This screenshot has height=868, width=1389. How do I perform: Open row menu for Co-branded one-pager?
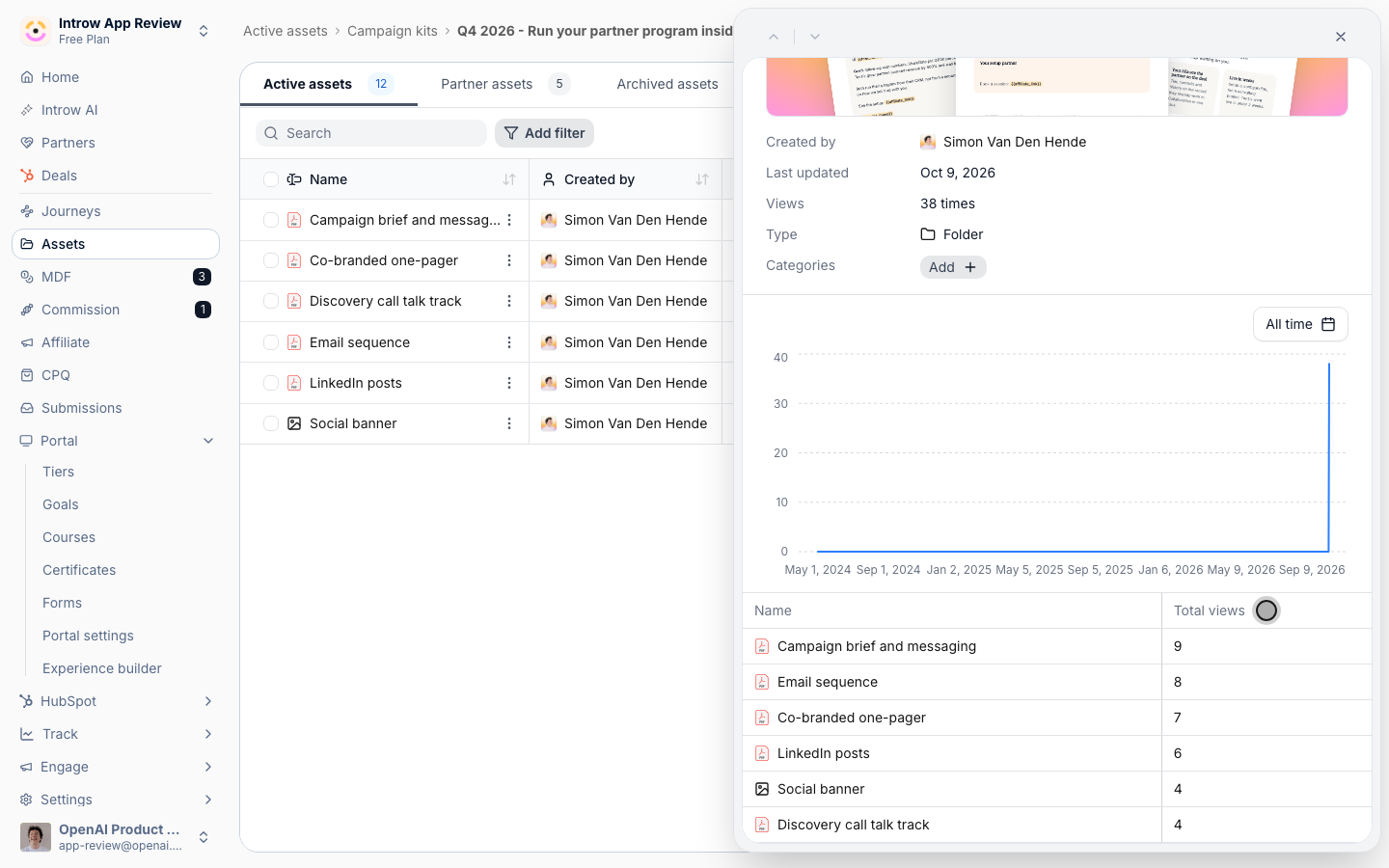(x=509, y=260)
